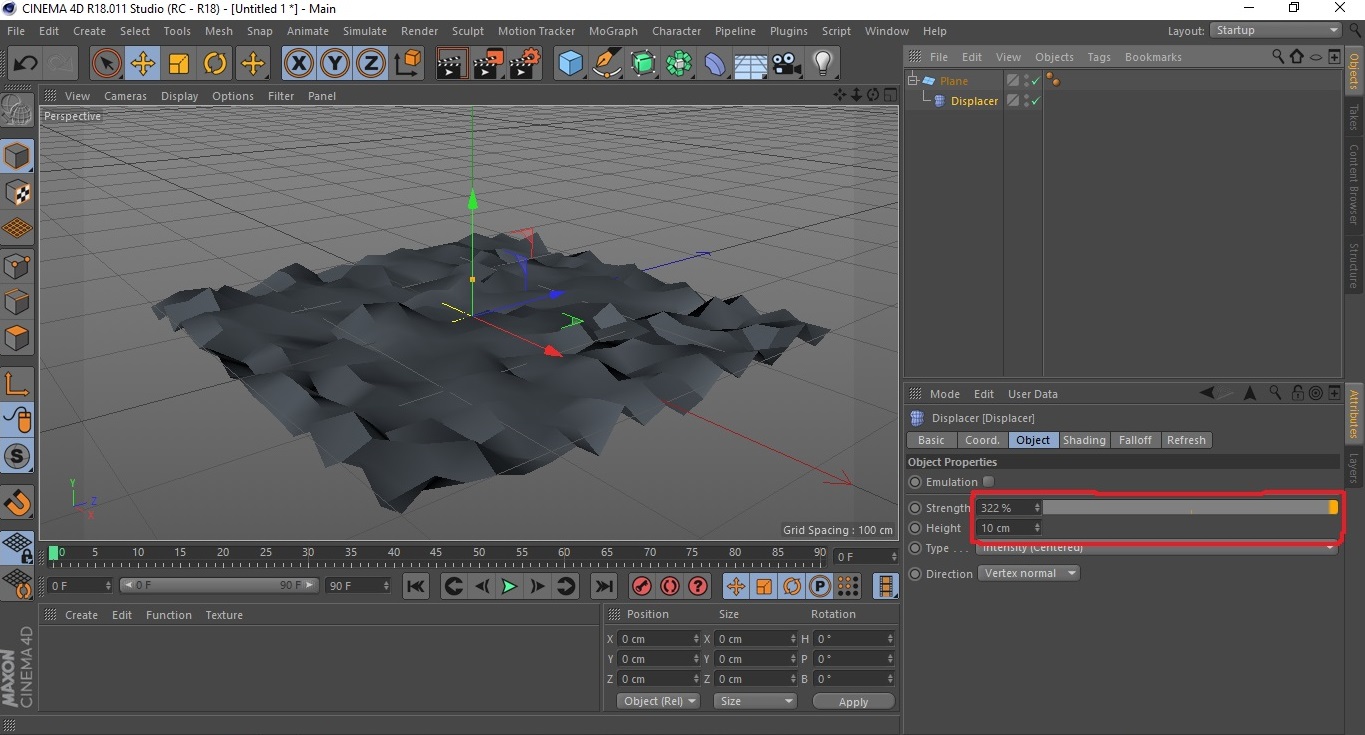The width and height of the screenshot is (1365, 735).
Task: Click the Autokeying button
Action: [670, 586]
